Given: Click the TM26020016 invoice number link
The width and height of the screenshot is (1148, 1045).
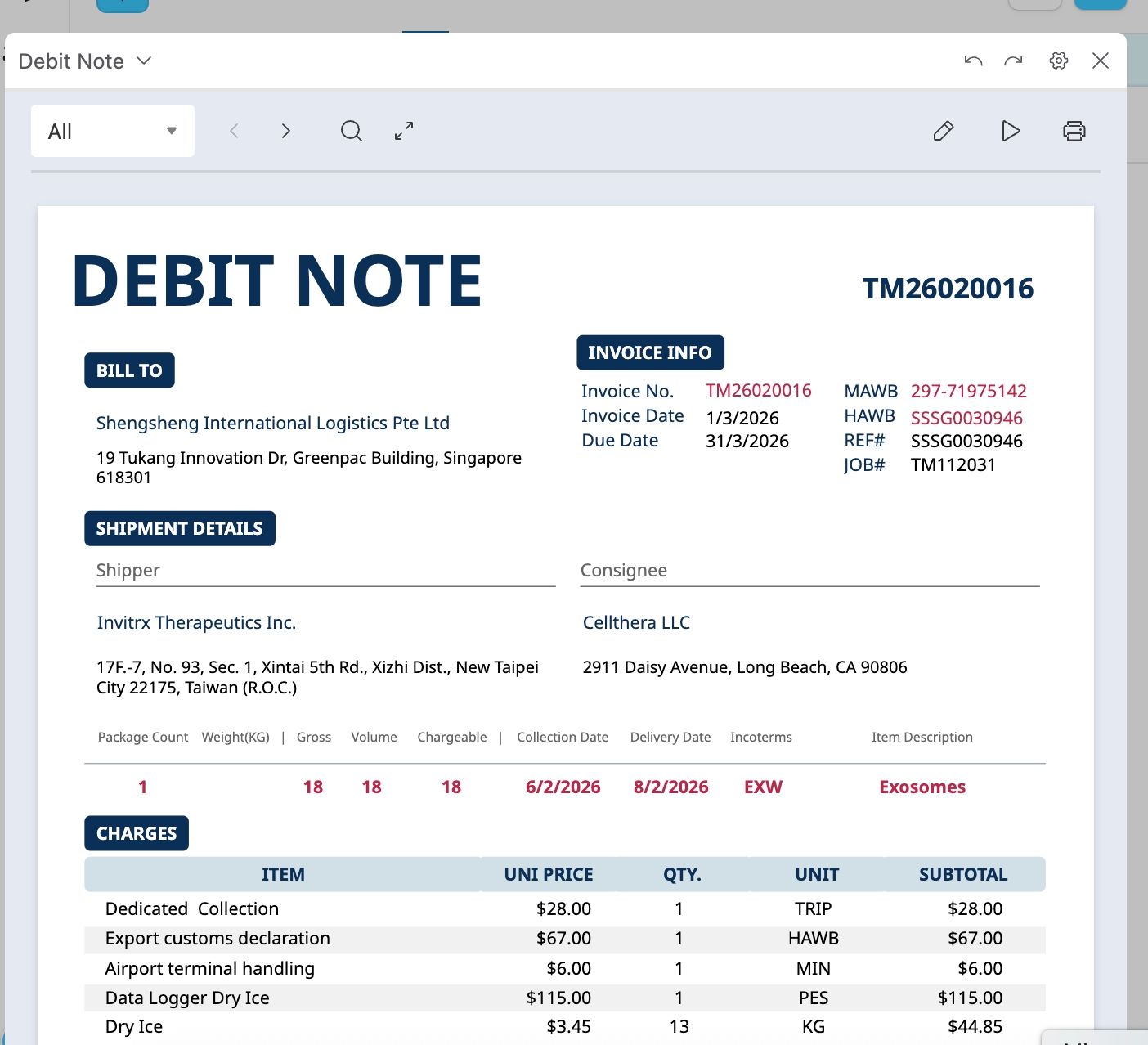Looking at the screenshot, I should pos(758,391).
